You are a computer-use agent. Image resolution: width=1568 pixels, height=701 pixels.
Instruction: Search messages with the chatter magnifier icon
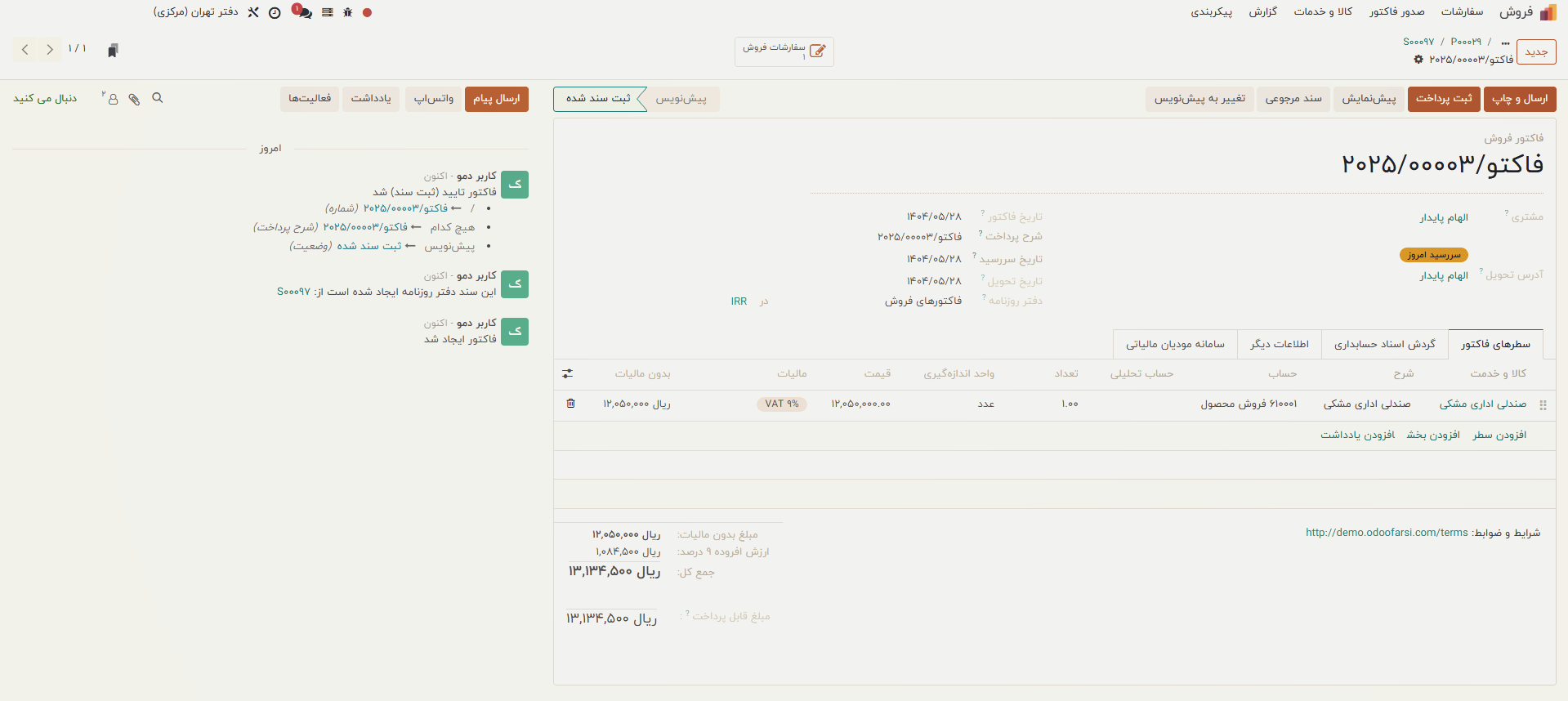pos(158,98)
